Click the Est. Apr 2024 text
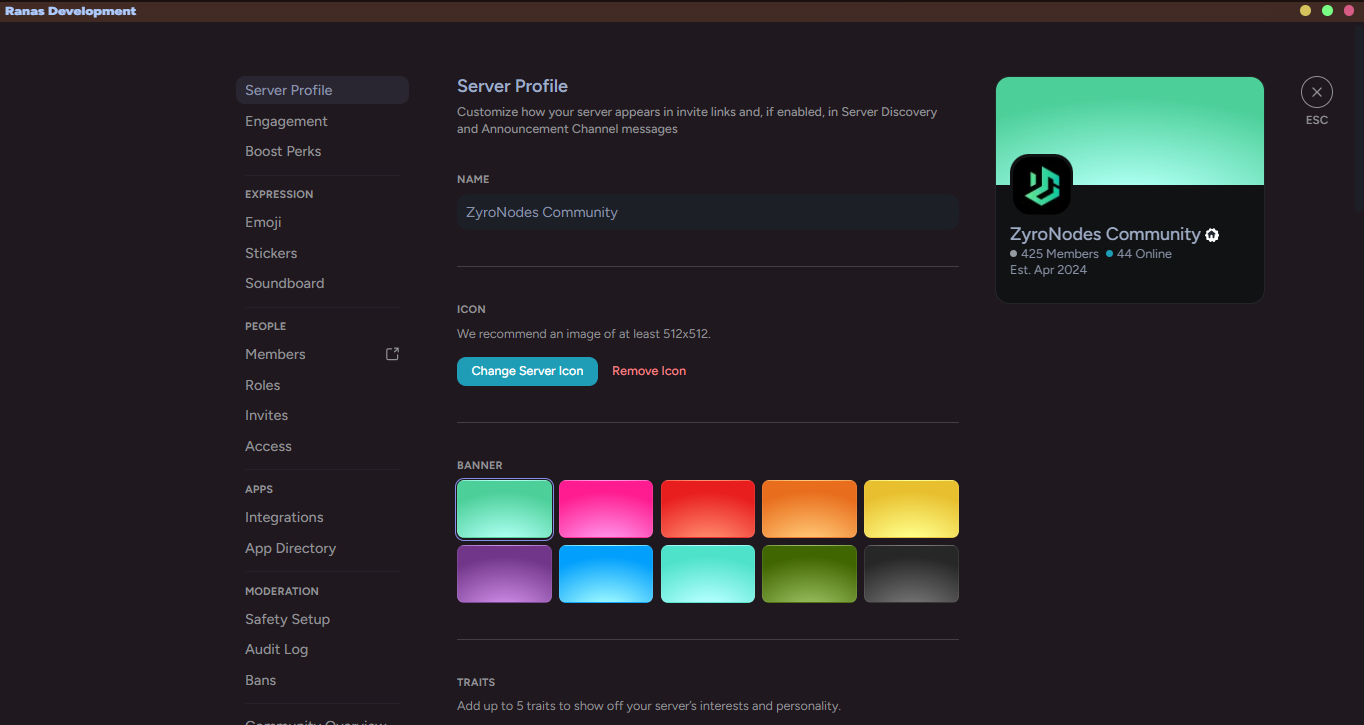Image resolution: width=1364 pixels, height=725 pixels. coord(1048,270)
